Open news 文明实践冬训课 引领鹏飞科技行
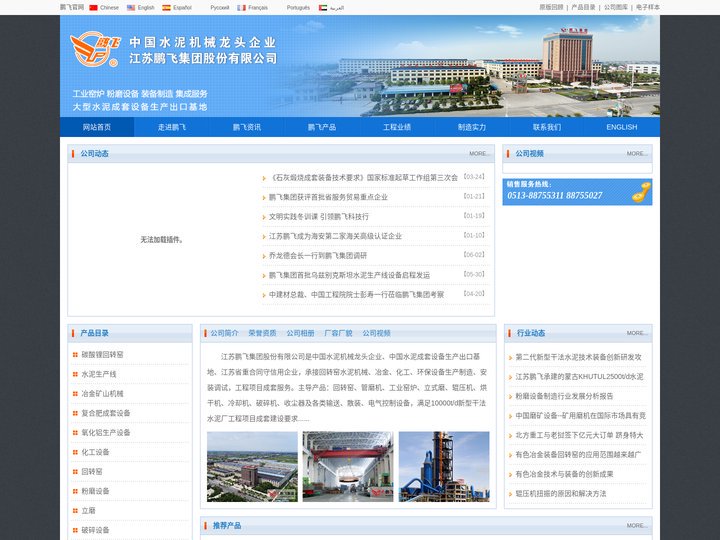The image size is (720, 540). [319, 217]
